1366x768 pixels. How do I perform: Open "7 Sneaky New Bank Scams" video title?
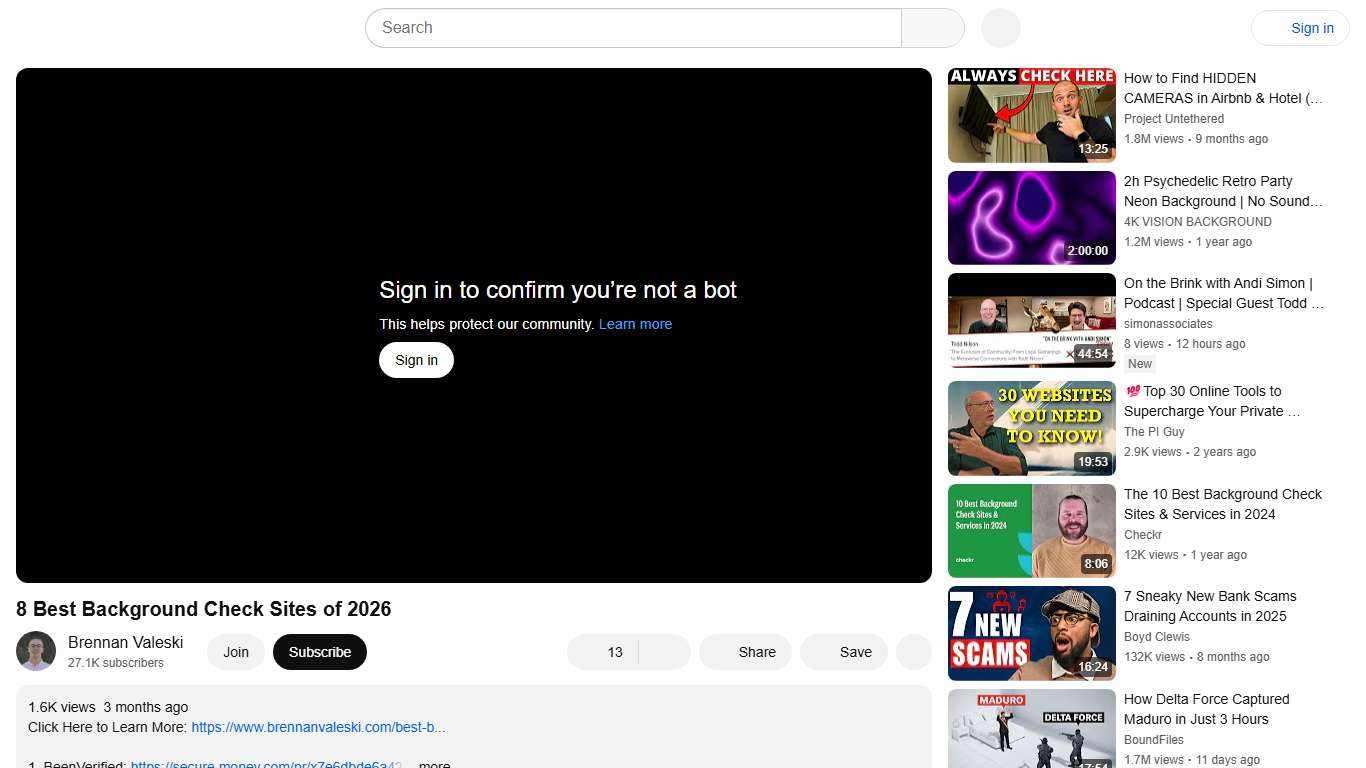1210,606
